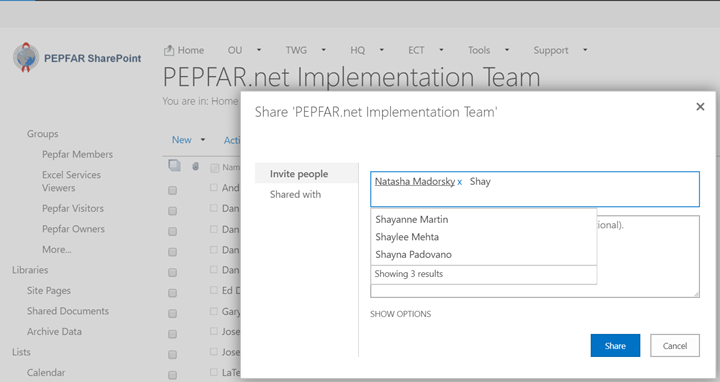Click the PEPFAR SharePoint globe logo

[x=26, y=57]
